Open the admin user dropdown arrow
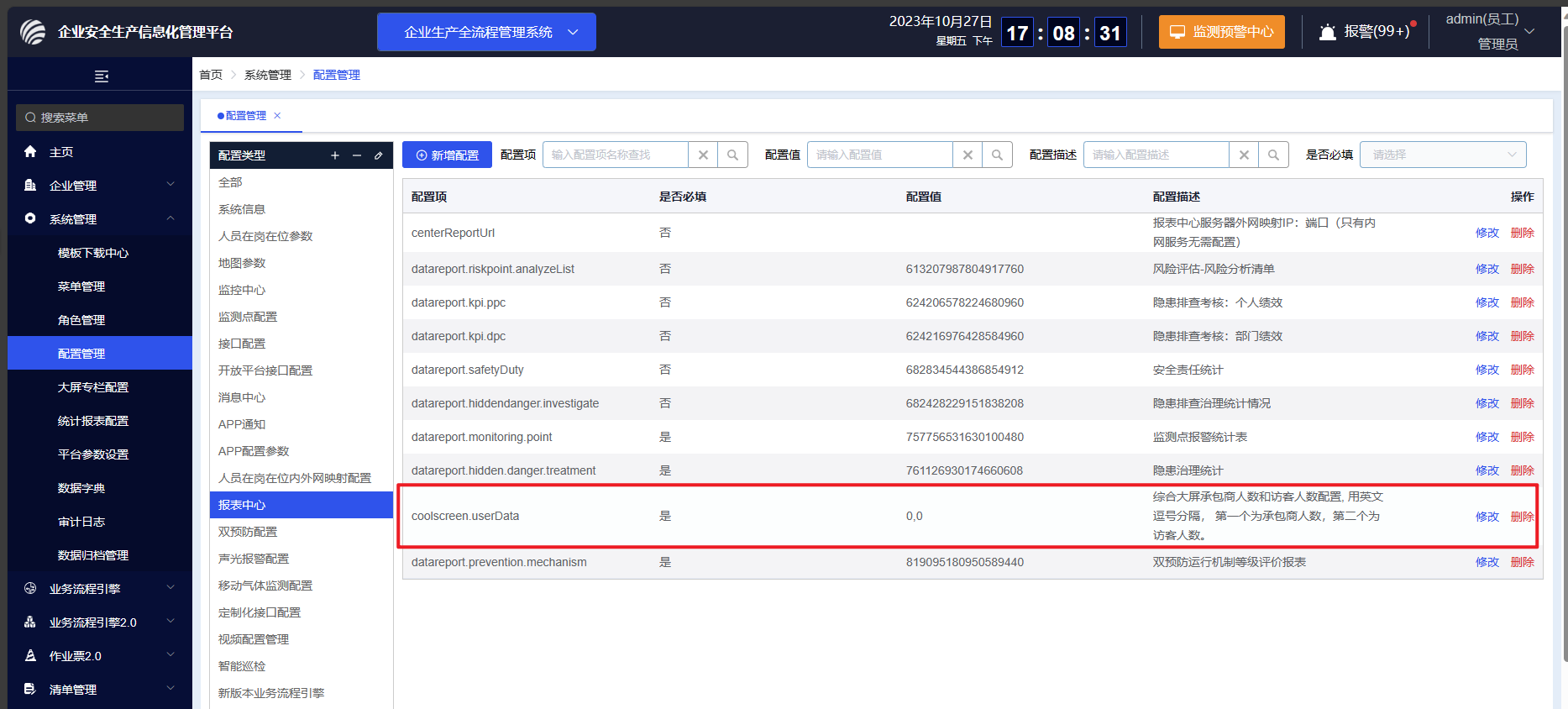1568x709 pixels. point(1529,31)
